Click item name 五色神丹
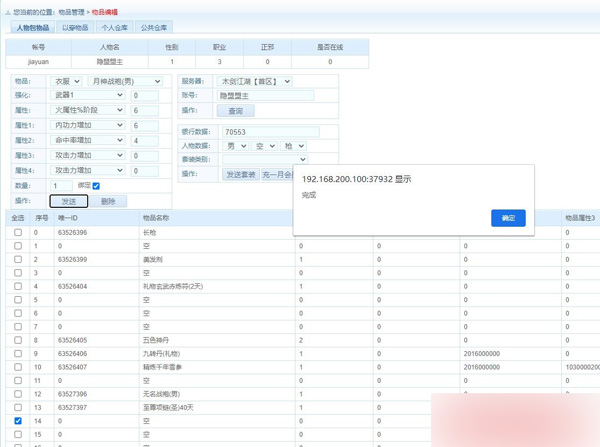600x447 pixels. click(156, 340)
